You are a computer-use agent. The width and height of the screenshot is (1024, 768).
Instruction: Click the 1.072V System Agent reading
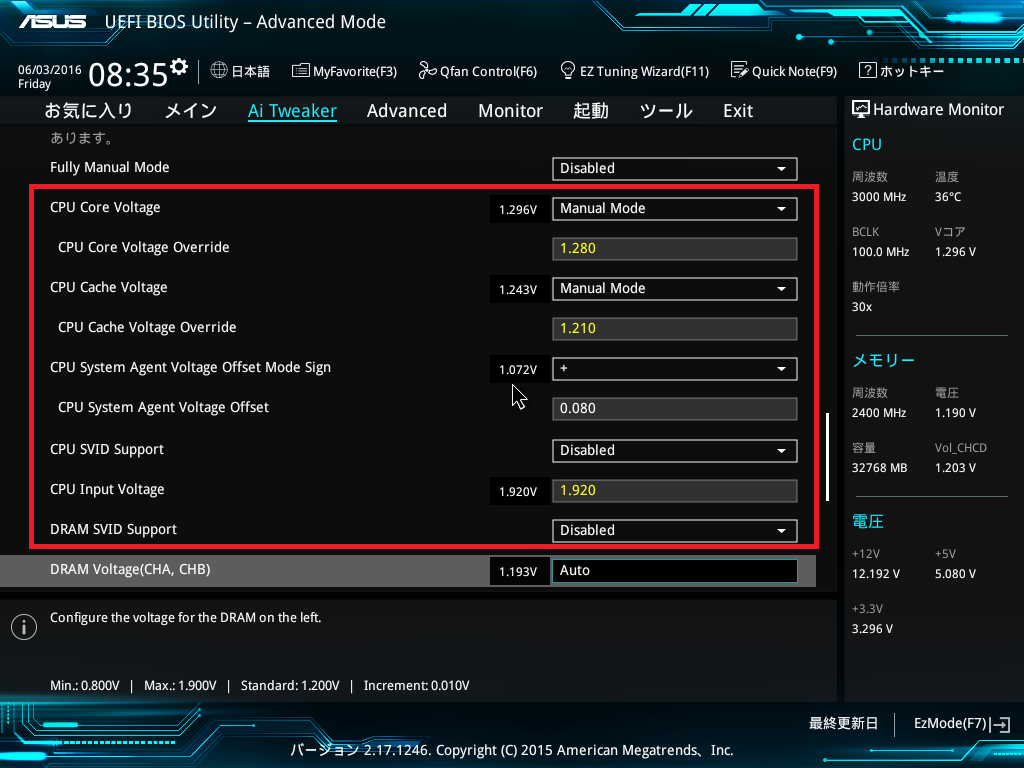(518, 370)
